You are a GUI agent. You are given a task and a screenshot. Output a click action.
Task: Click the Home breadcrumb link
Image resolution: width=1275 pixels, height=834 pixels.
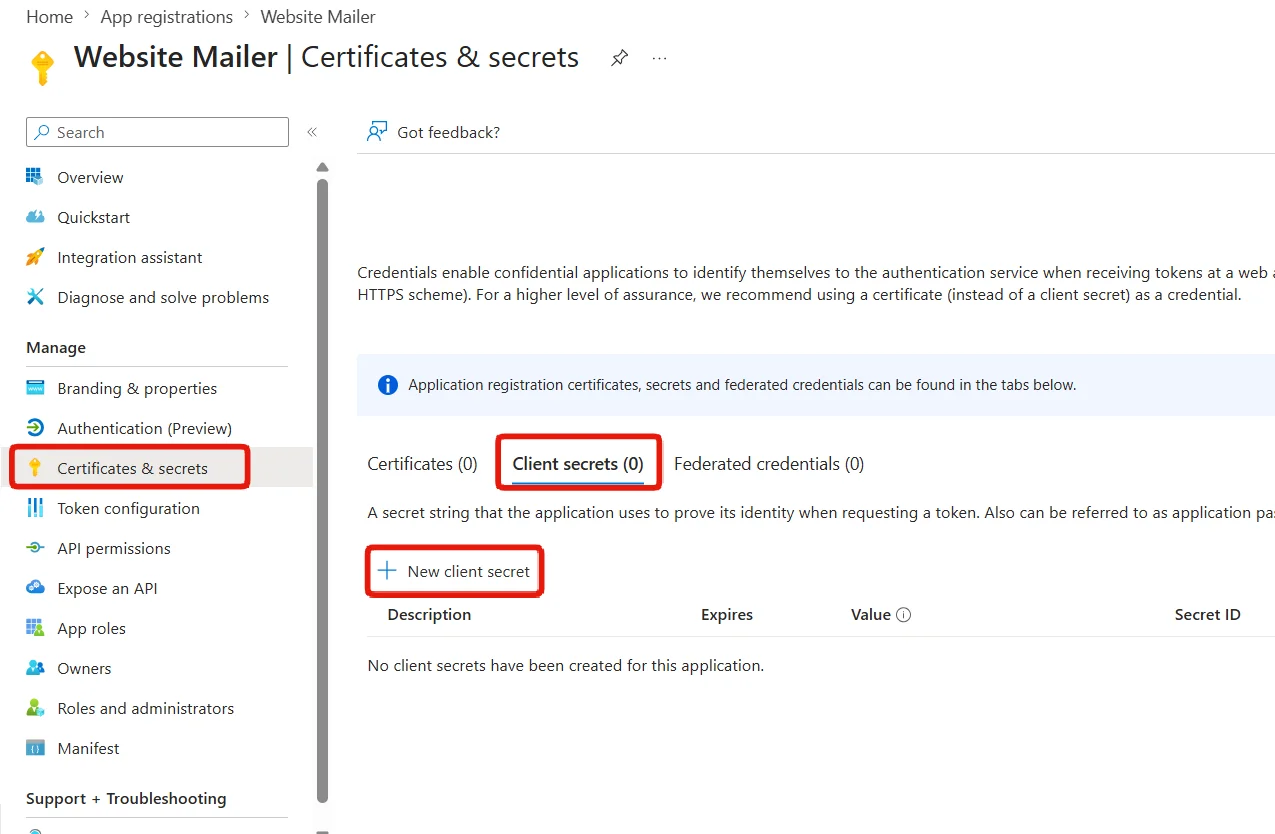coord(49,17)
